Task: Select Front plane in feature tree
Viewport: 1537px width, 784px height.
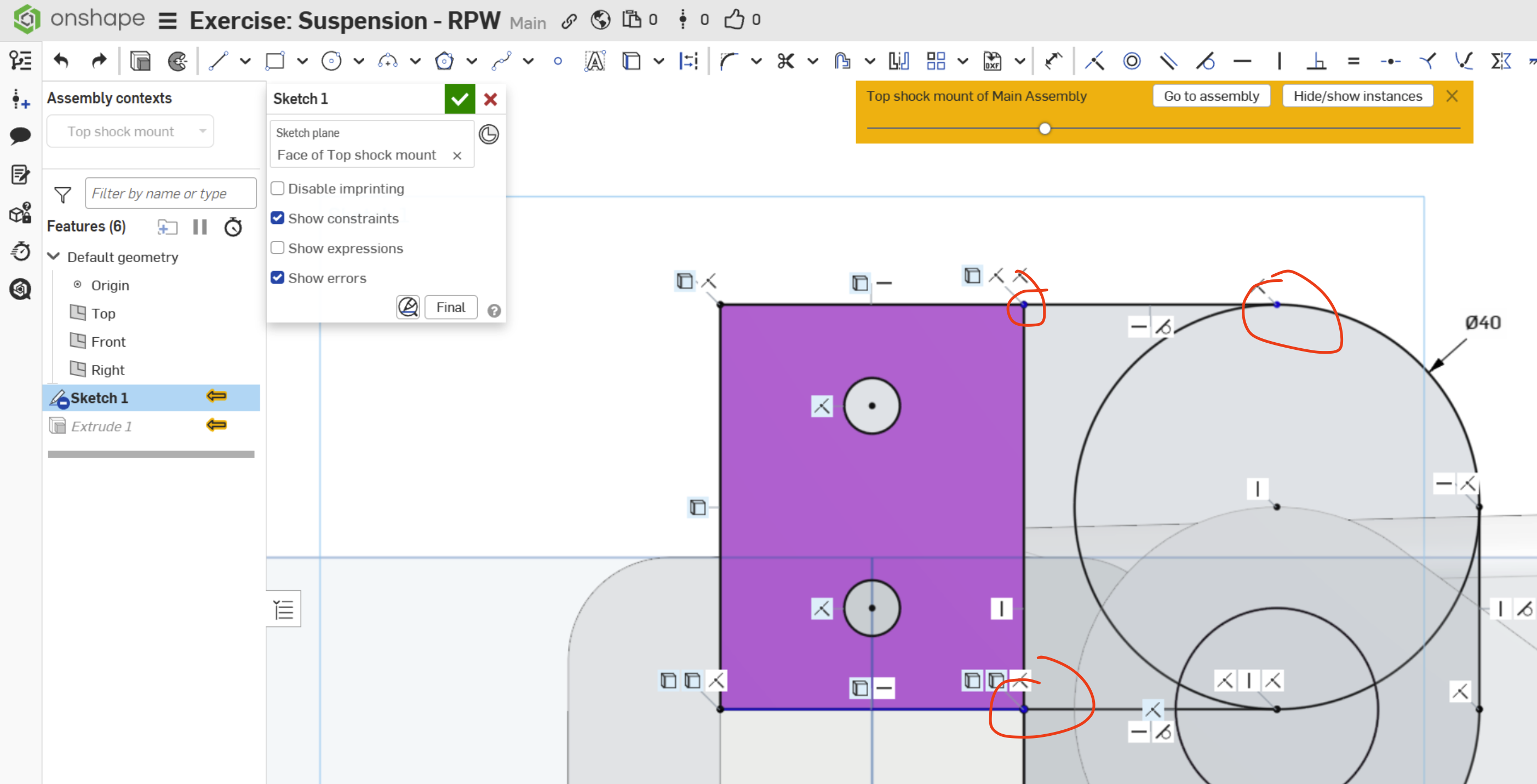Action: pos(108,342)
